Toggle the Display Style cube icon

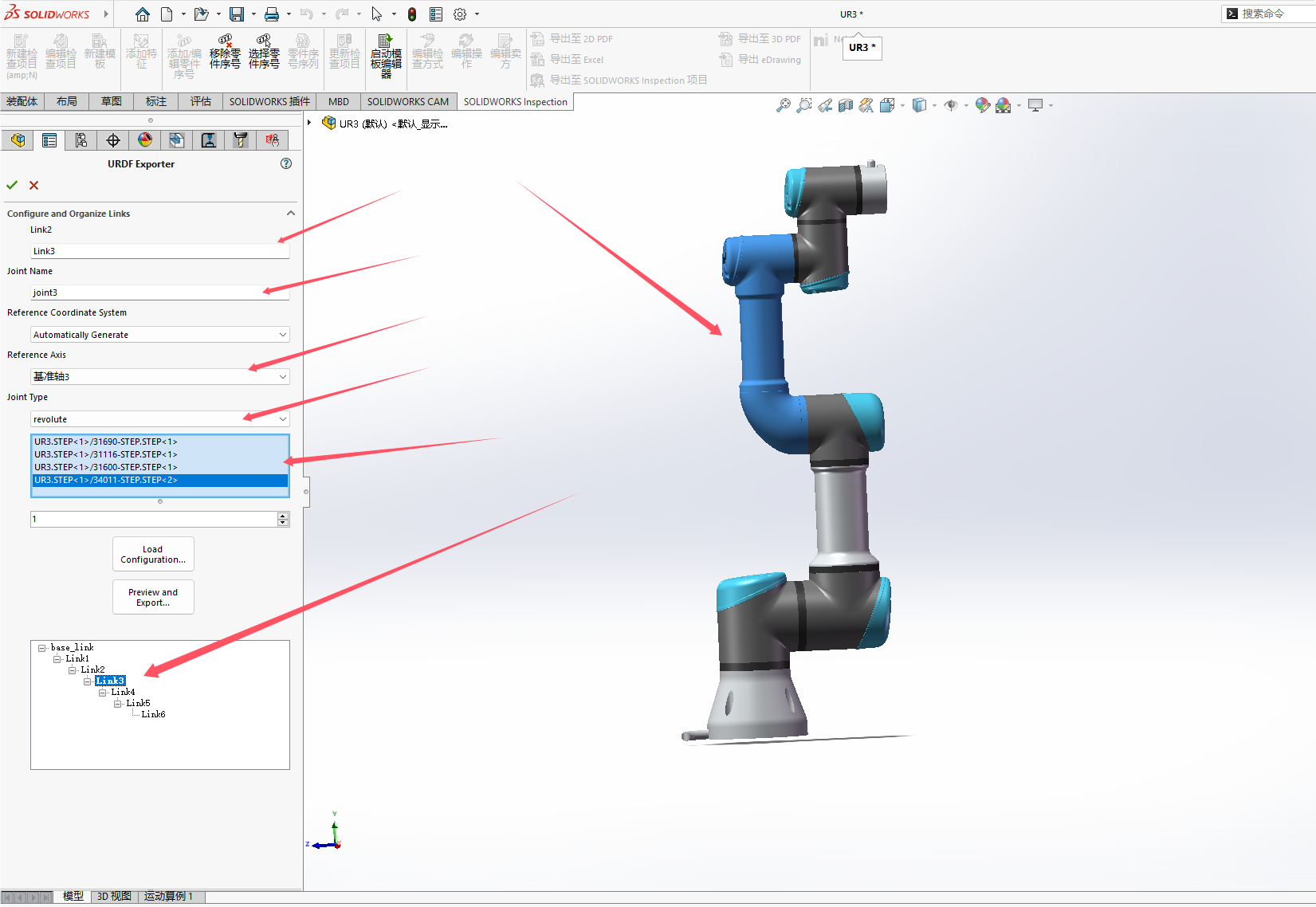point(920,104)
